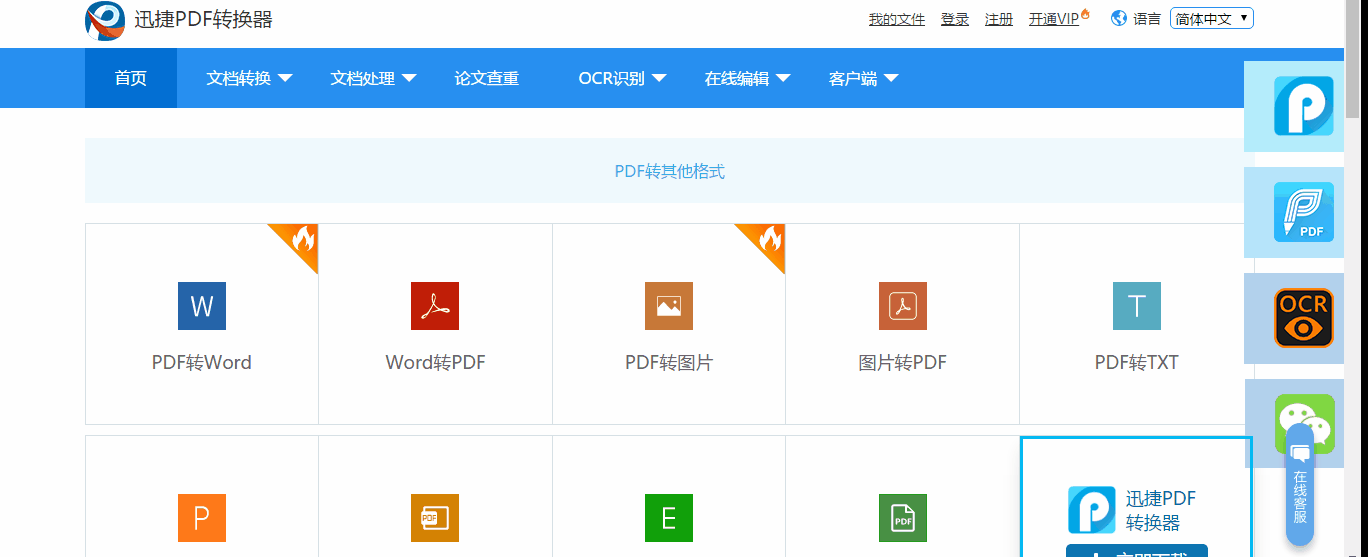Viewport: 1368px width, 557px height.
Task: Expand the 客户端 menu arrow
Action: click(891, 78)
